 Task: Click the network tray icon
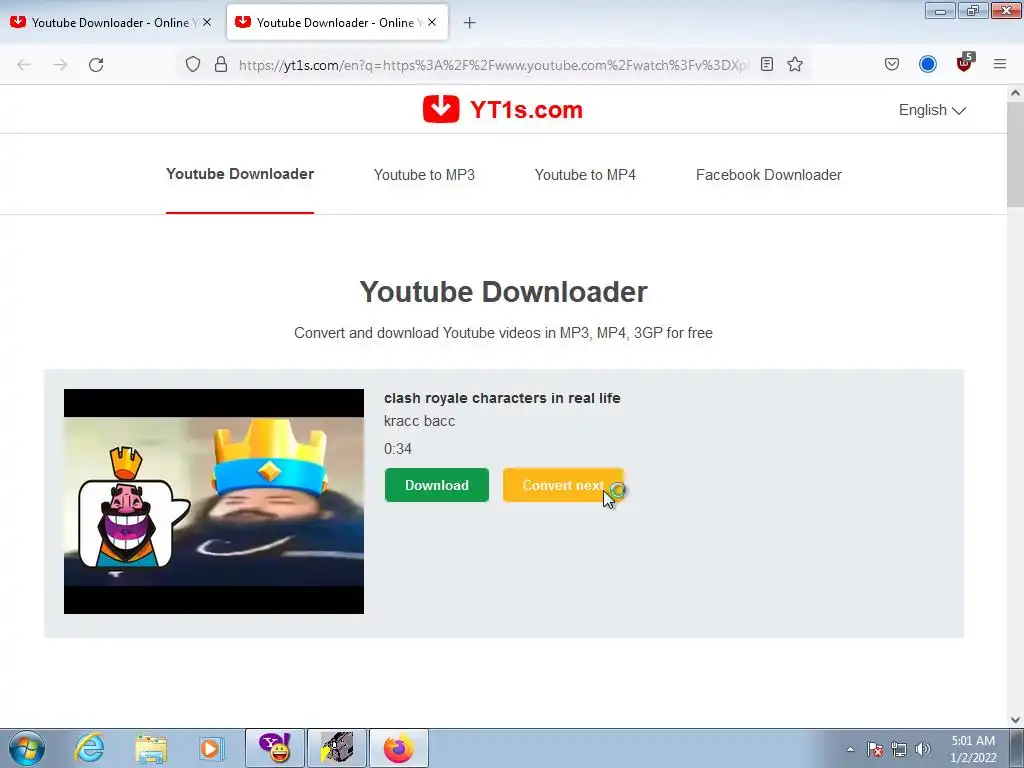tap(899, 749)
